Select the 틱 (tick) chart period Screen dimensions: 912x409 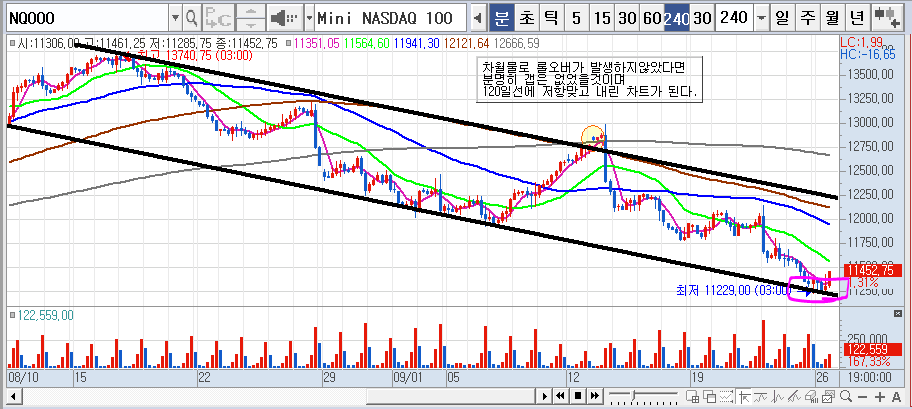(550, 18)
